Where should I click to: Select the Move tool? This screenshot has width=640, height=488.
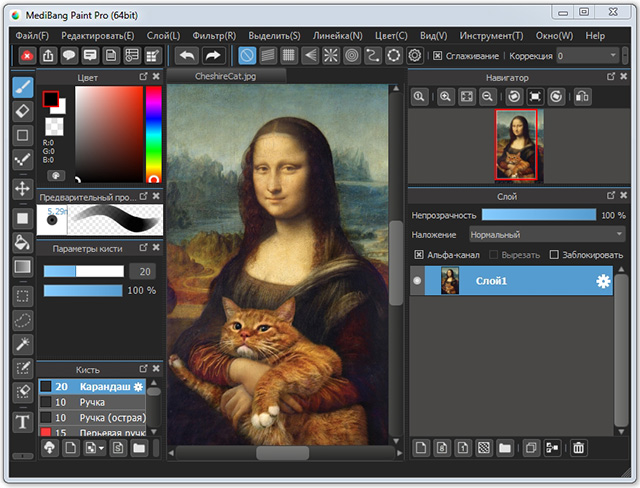(x=22, y=188)
